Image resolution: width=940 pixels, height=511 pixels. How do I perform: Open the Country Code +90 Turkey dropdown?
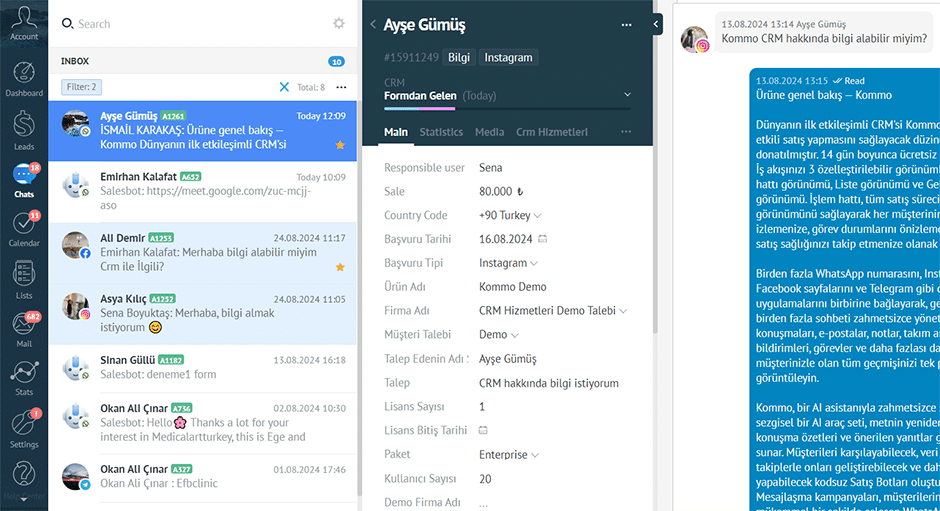click(x=537, y=216)
